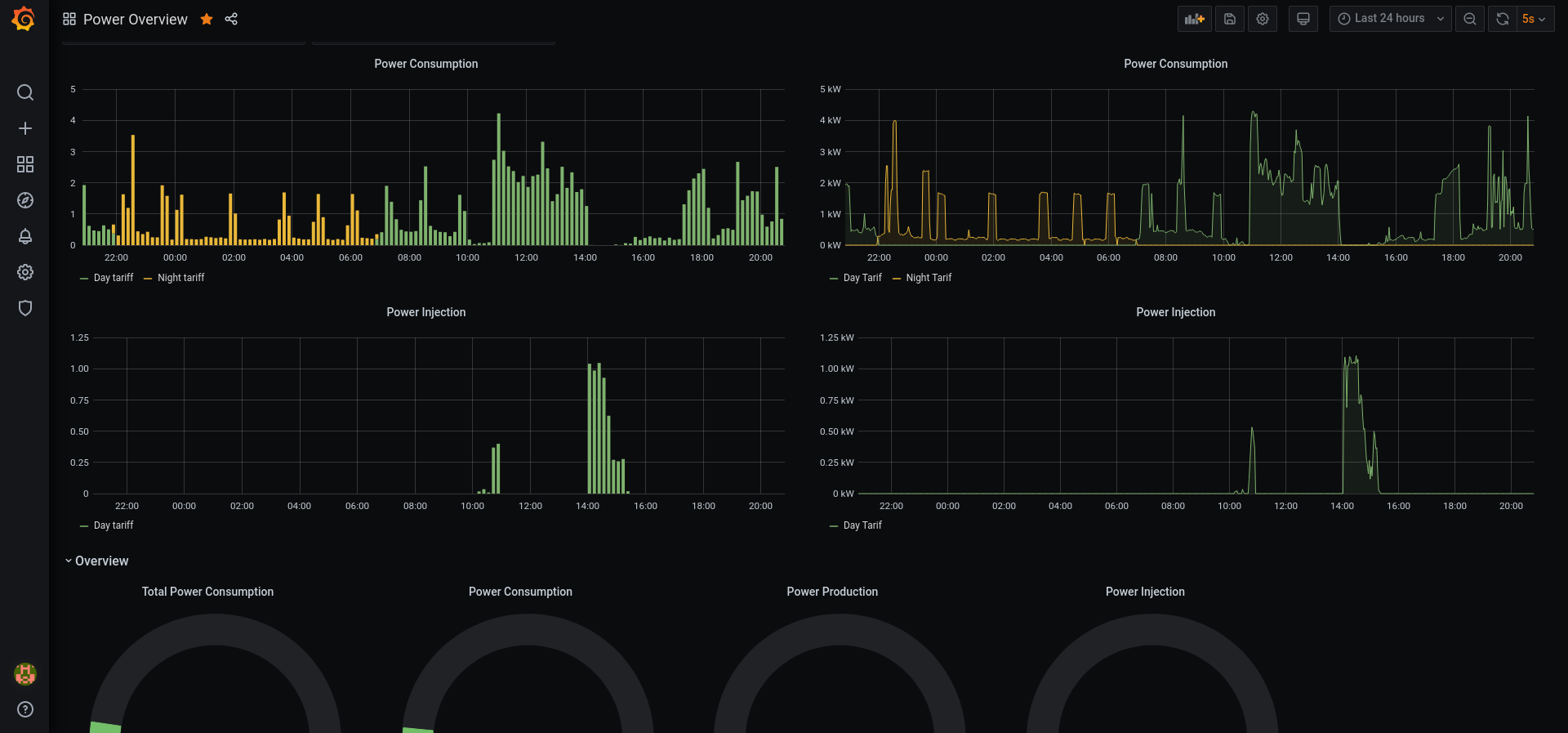Open the Last 24 hours time picker
Image resolution: width=1568 pixels, height=733 pixels.
pyautogui.click(x=1389, y=19)
